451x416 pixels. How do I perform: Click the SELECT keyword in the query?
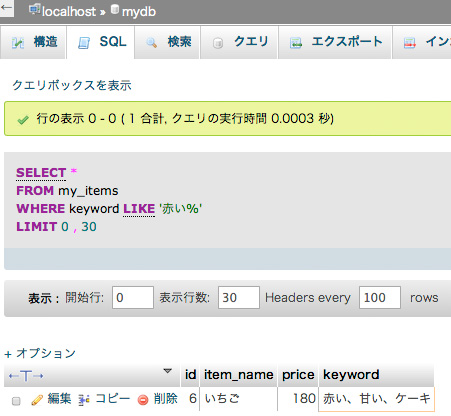tap(41, 173)
